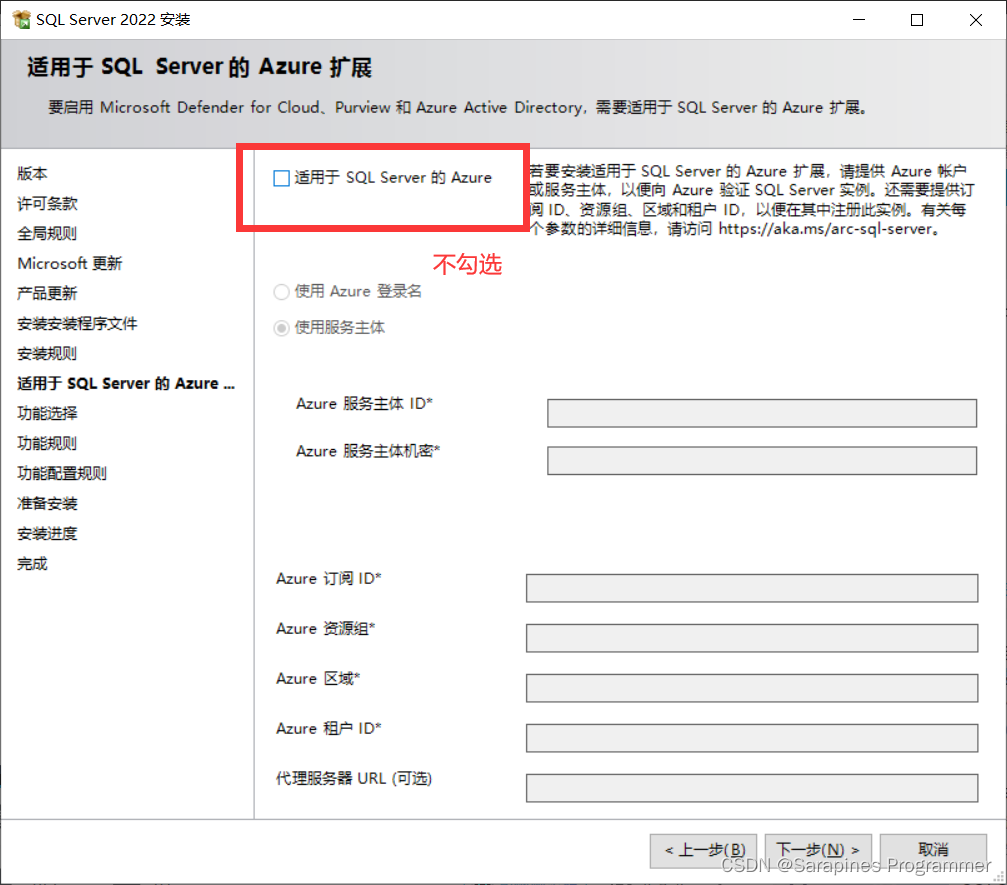Select the 安装安装程序文件 step in the sidebar

77,324
